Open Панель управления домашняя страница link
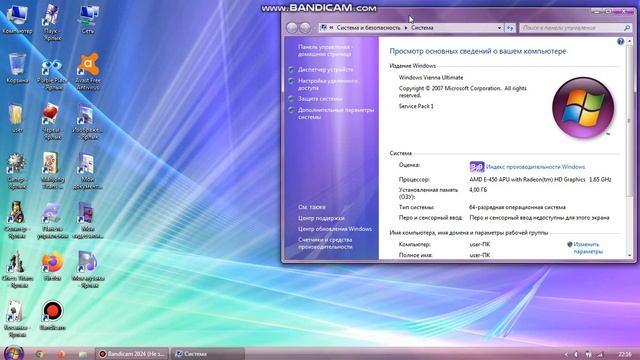The image size is (640, 360). 325,51
